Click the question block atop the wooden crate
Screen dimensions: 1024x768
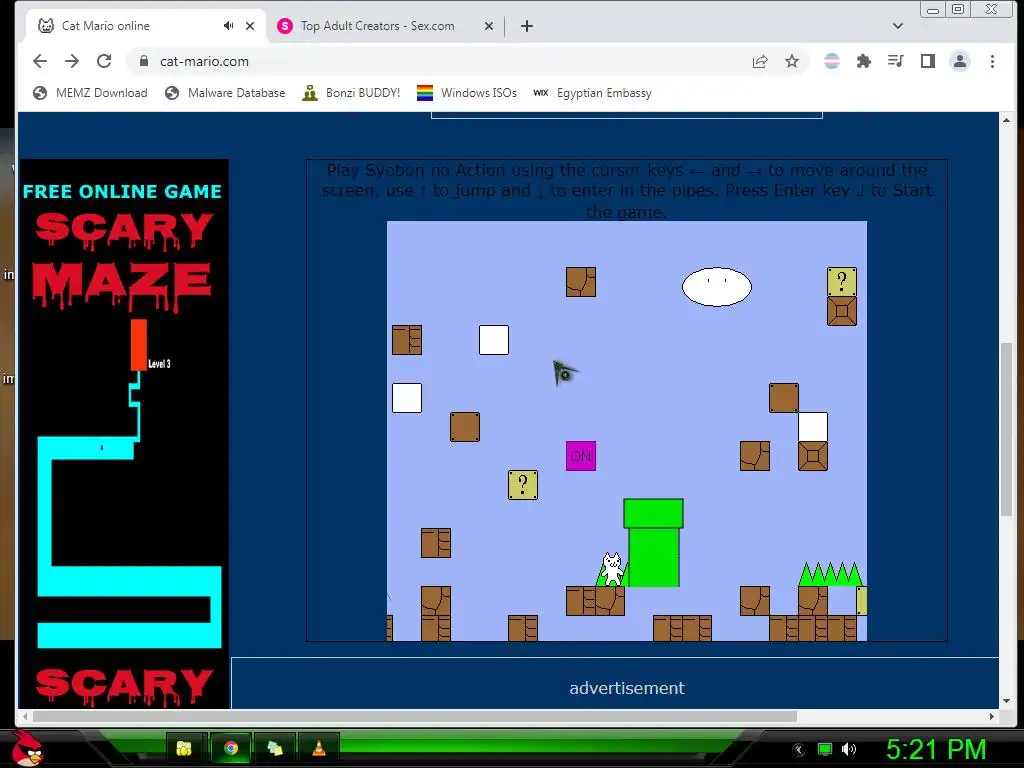click(x=842, y=281)
